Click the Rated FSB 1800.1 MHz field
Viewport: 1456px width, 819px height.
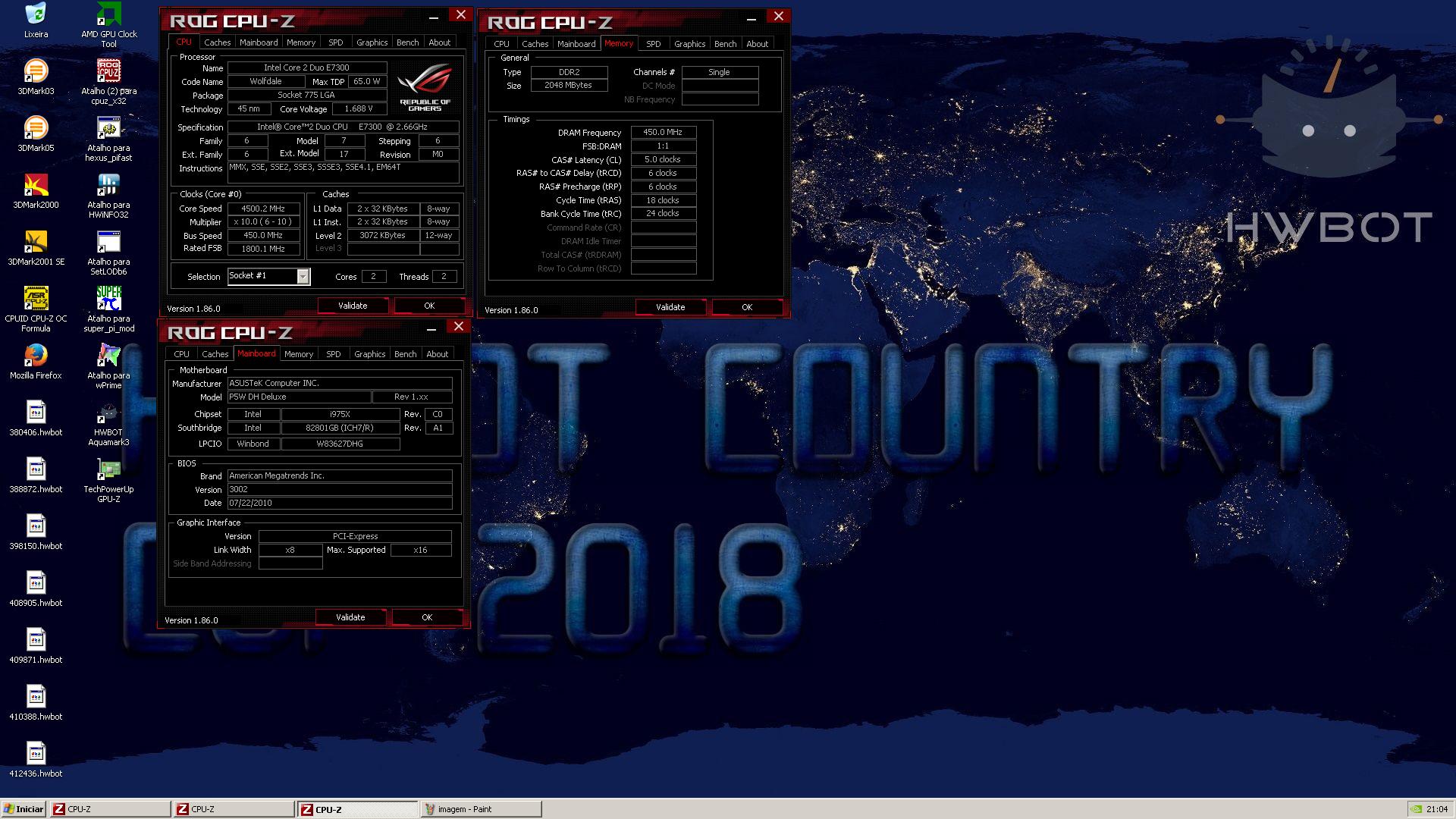pos(264,249)
